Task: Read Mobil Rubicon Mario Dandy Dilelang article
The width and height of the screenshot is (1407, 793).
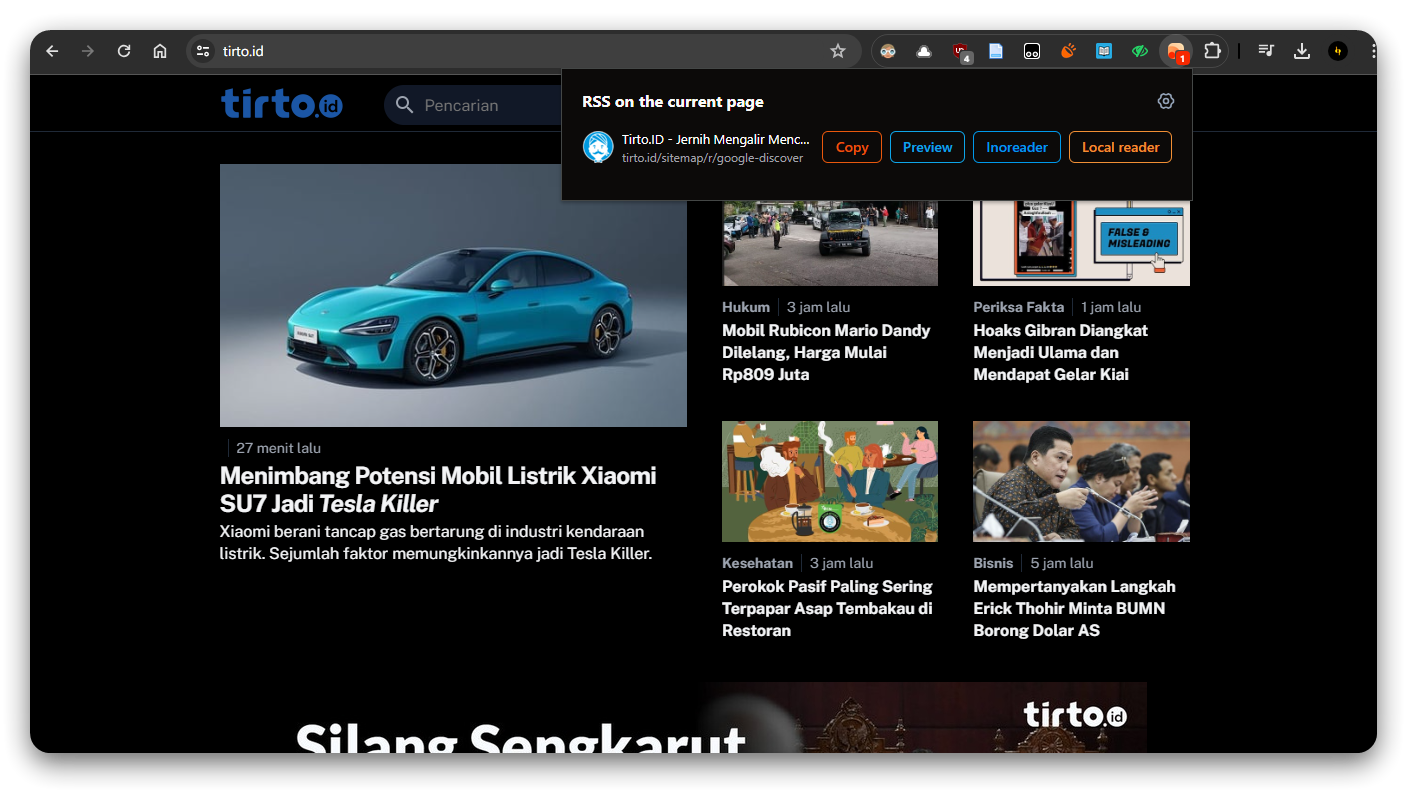Action: tap(826, 352)
